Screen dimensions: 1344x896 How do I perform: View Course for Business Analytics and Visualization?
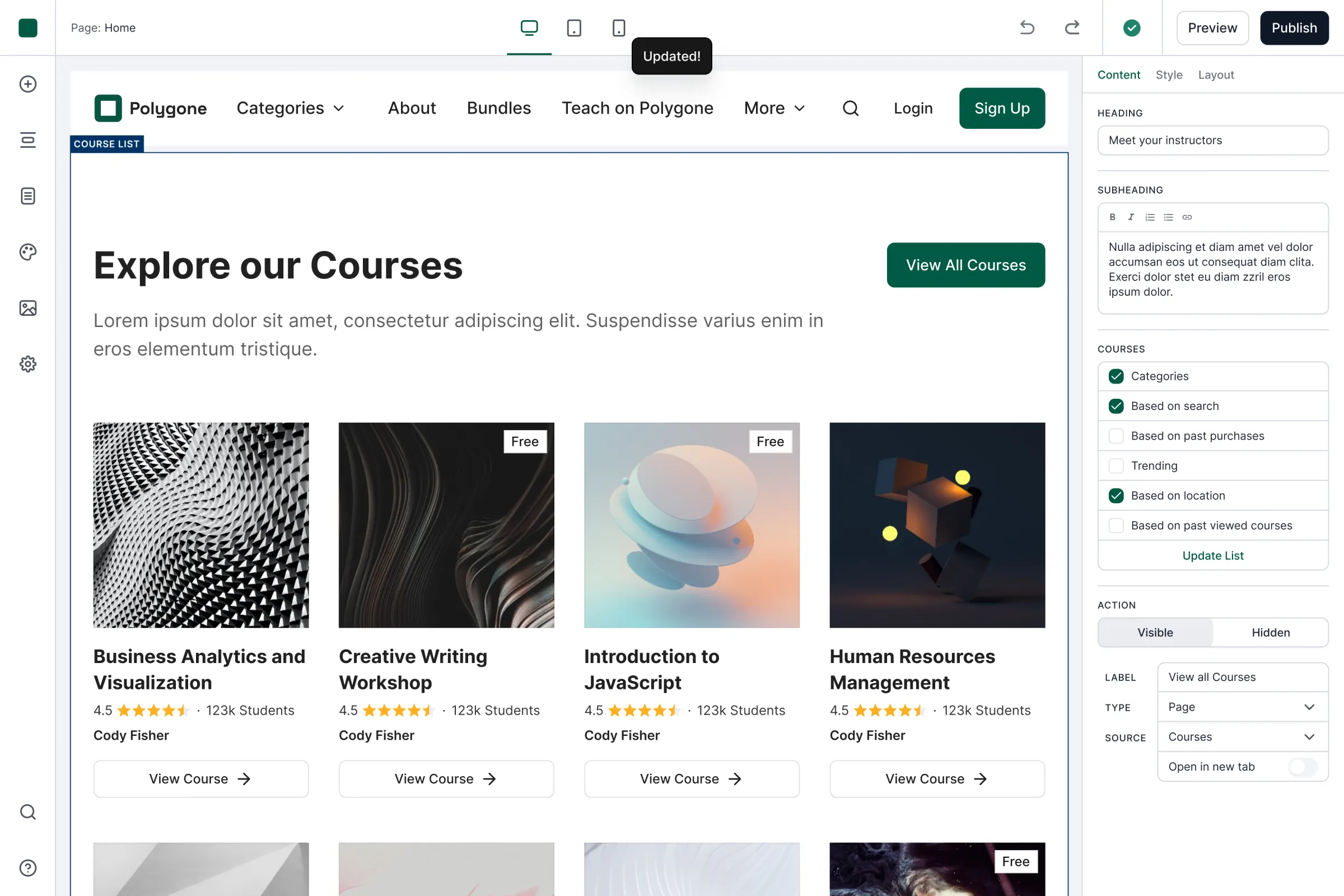200,778
